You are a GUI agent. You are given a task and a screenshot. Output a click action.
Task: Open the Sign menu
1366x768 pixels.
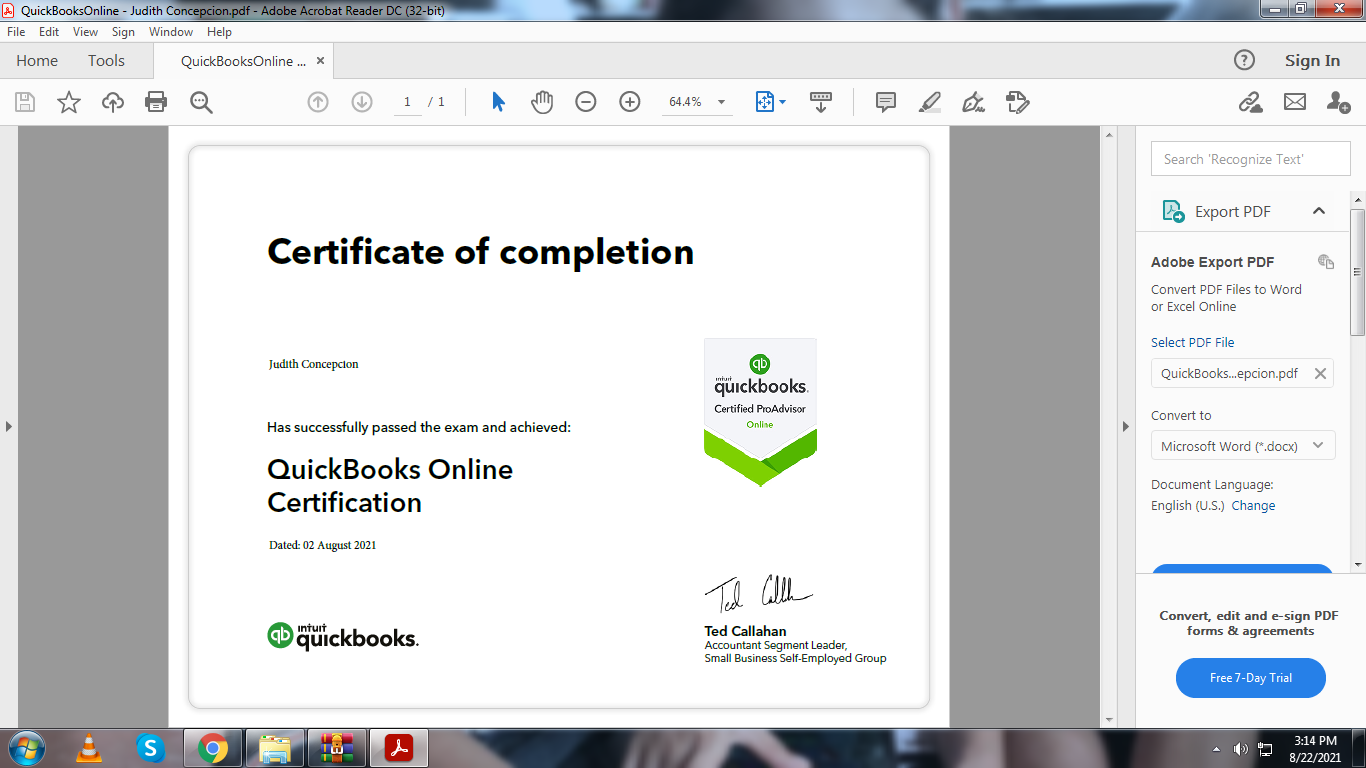[x=123, y=32]
